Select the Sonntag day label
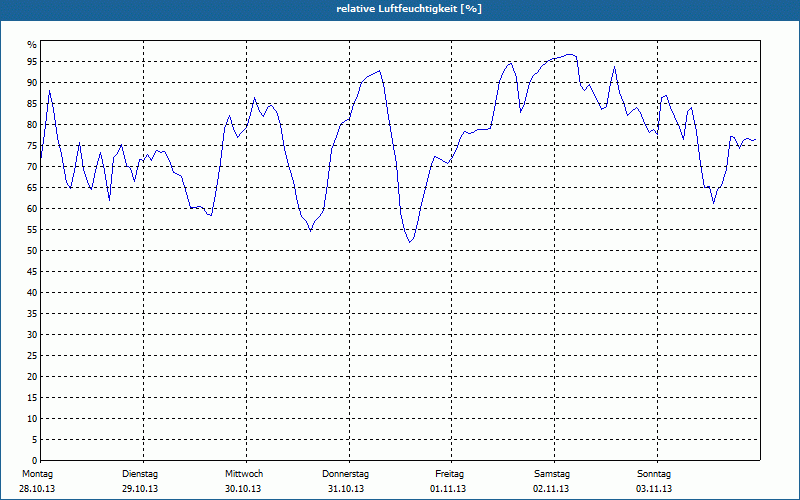This screenshot has width=800, height=500. [x=654, y=474]
